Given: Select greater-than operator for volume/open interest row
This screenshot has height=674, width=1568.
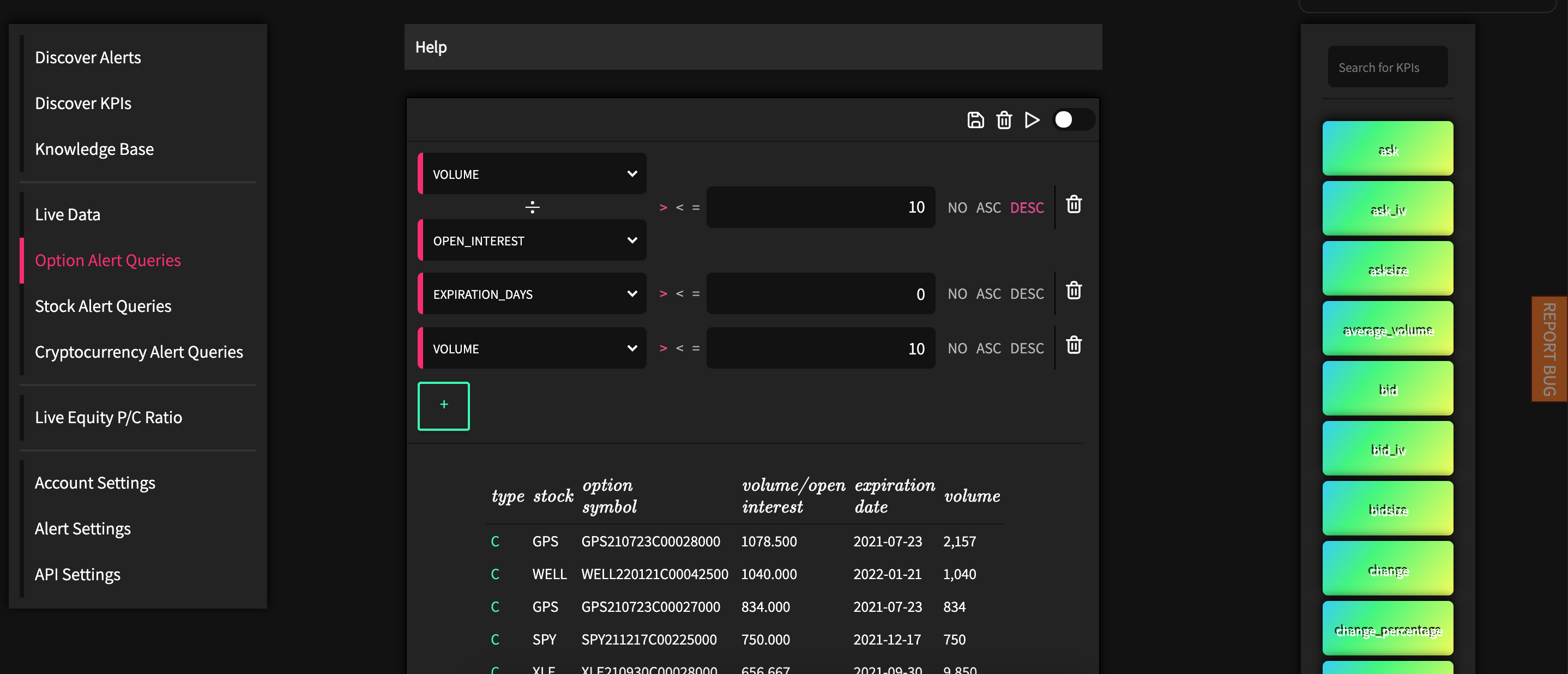Looking at the screenshot, I should click(664, 208).
